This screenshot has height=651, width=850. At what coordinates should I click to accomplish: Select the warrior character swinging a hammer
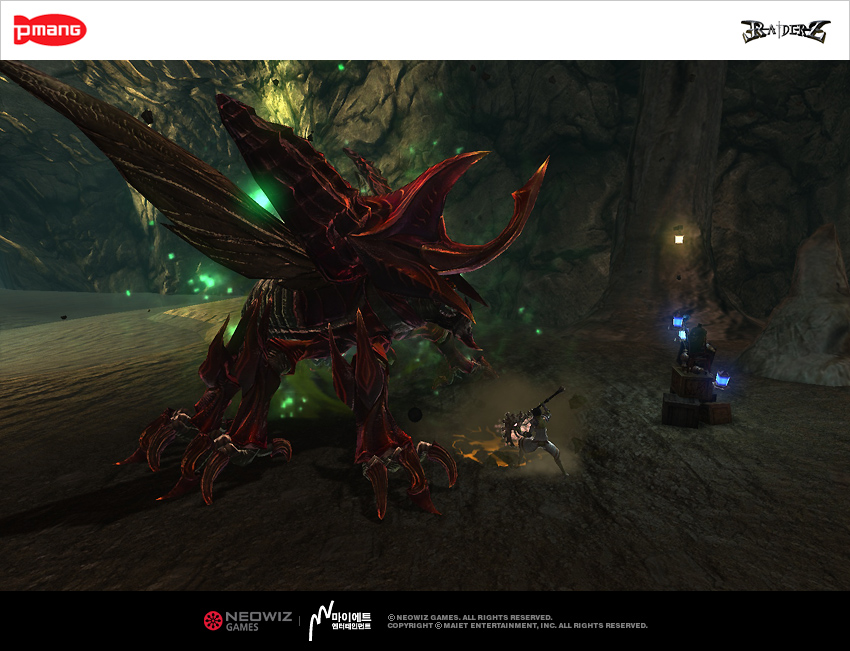pos(528,430)
